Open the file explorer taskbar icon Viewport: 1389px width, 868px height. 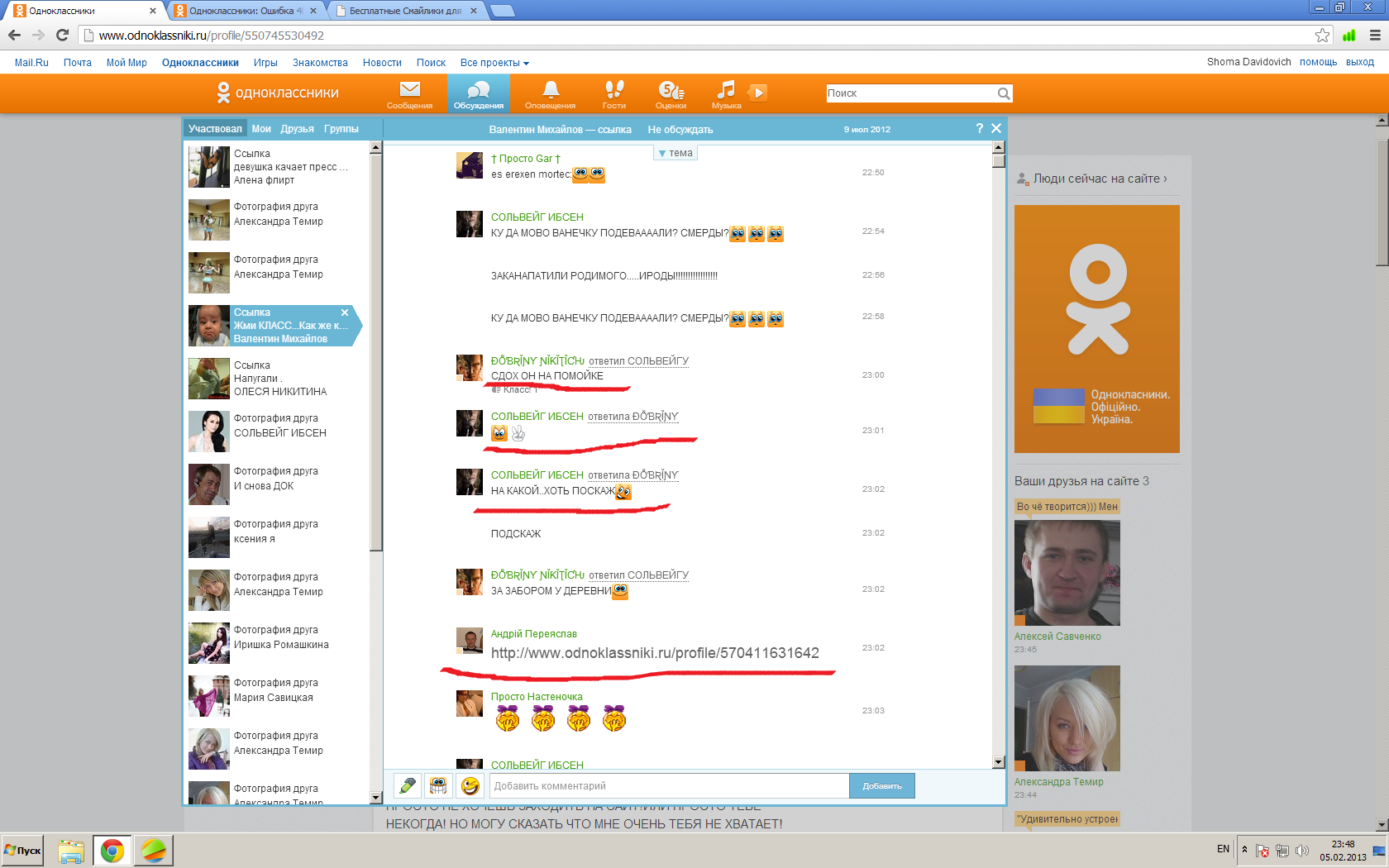click(71, 851)
